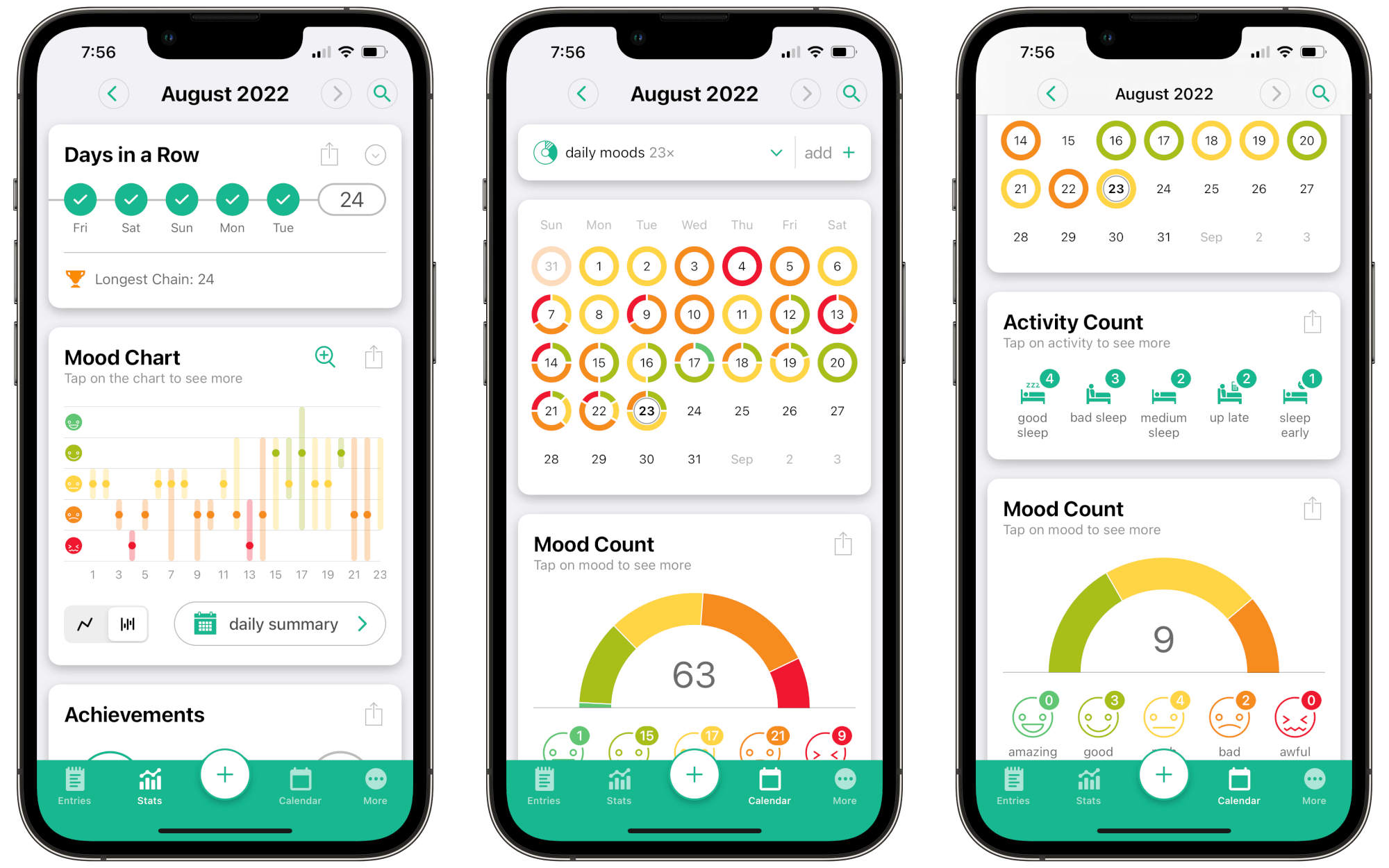Toggle the line chart view
1389x868 pixels.
click(x=85, y=627)
